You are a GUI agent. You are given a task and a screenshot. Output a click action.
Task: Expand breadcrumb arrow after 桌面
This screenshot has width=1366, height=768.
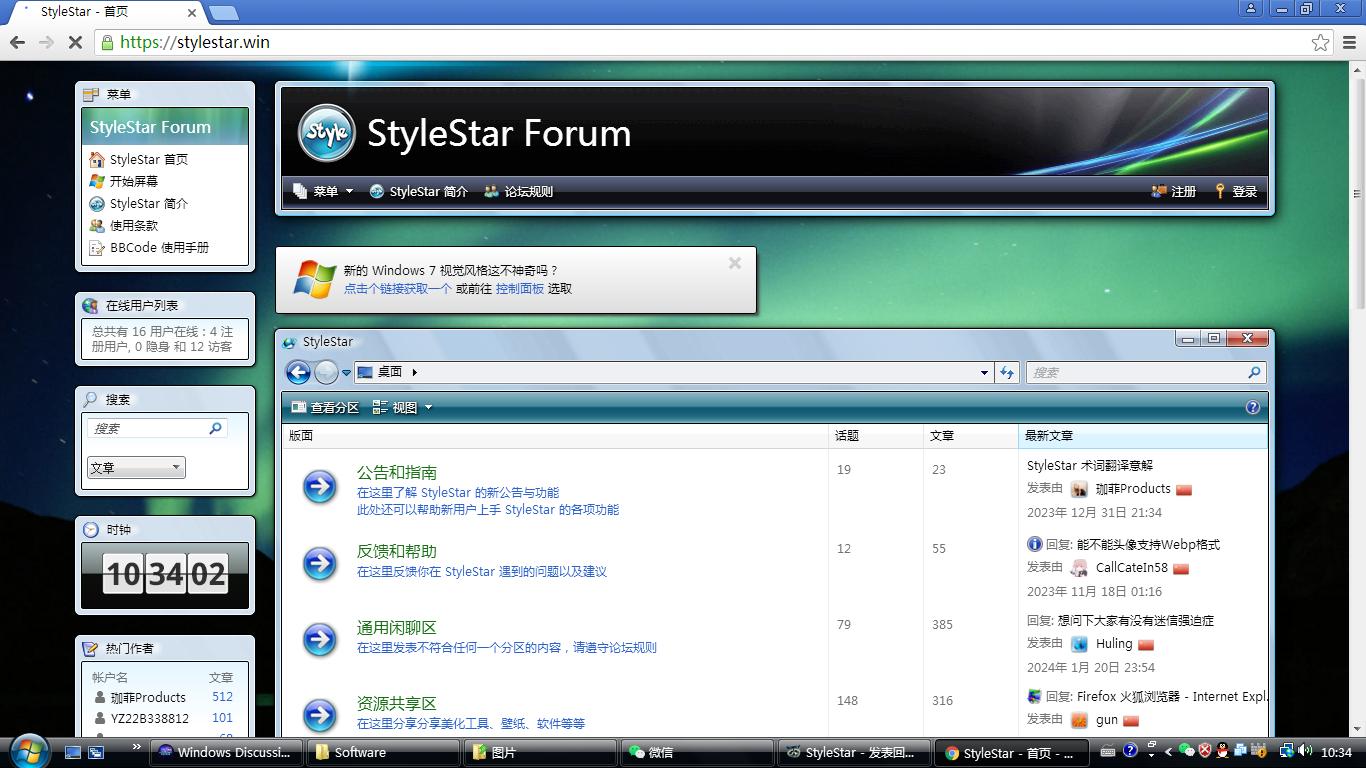pos(414,372)
